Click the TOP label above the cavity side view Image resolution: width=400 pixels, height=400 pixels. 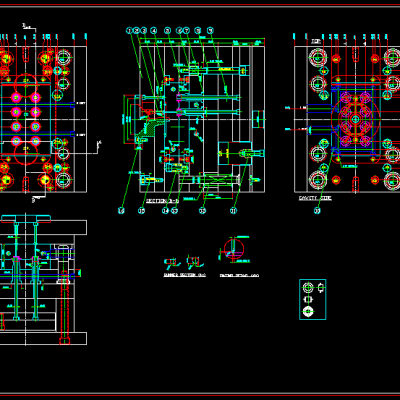pyautogui.click(x=316, y=41)
